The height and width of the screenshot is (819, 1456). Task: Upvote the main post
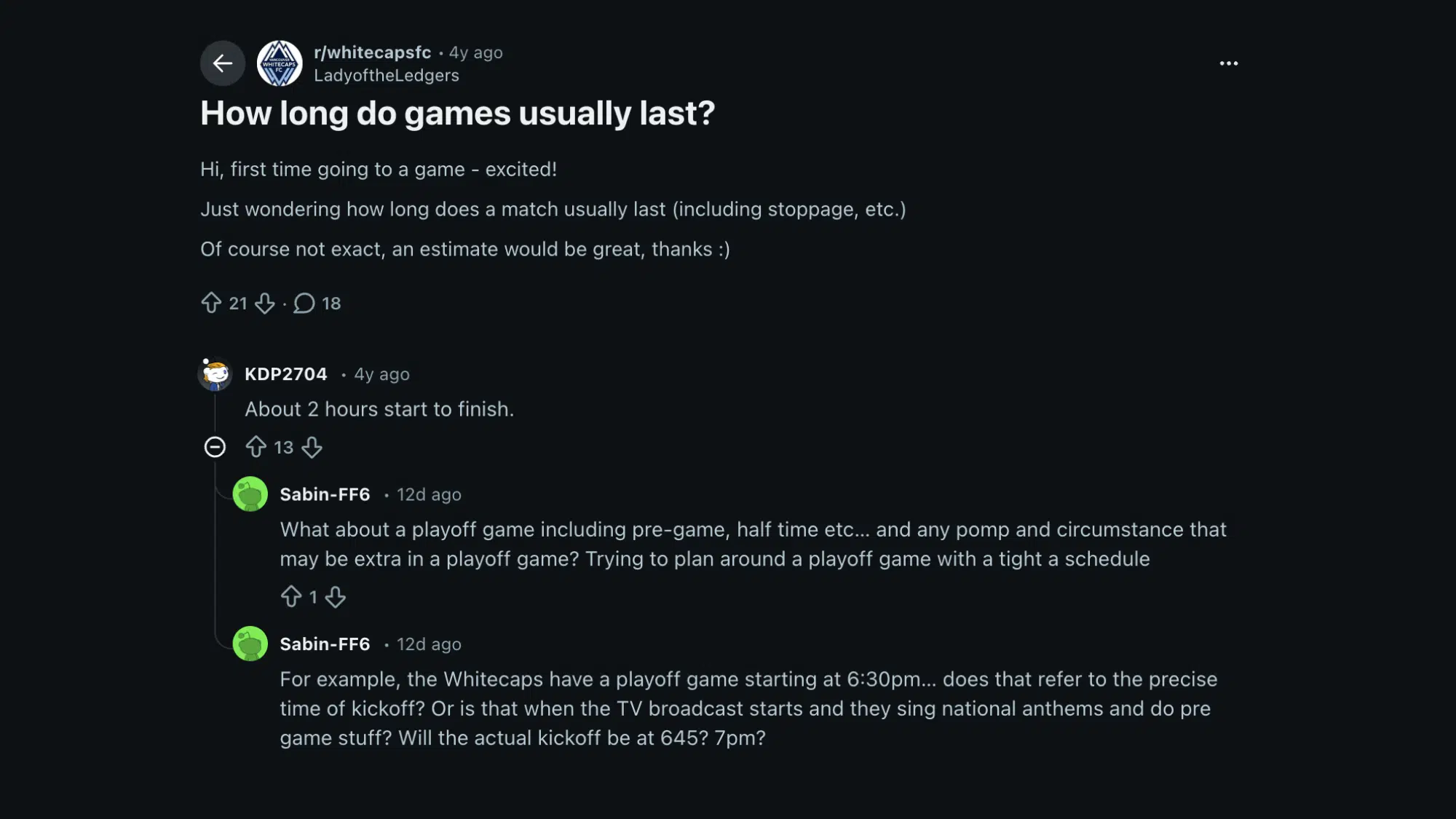coord(211,303)
